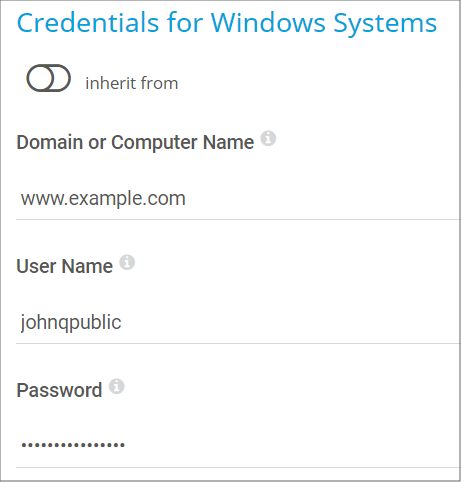Toggle the inherit from switch
Image resolution: width=461 pixels, height=482 pixels.
pyautogui.click(x=48, y=78)
